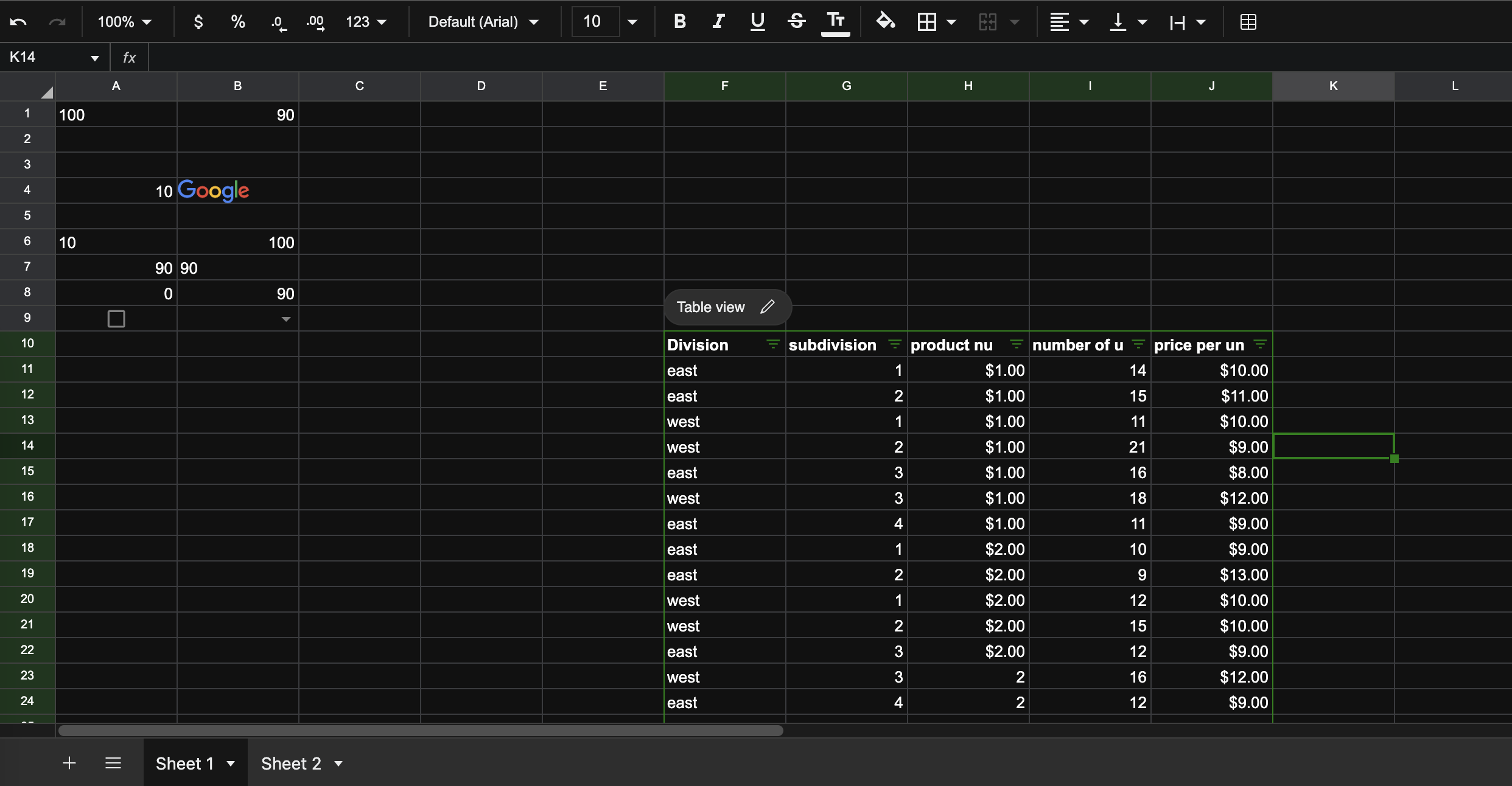Open the fill color paint bucket

pyautogui.click(x=885, y=22)
